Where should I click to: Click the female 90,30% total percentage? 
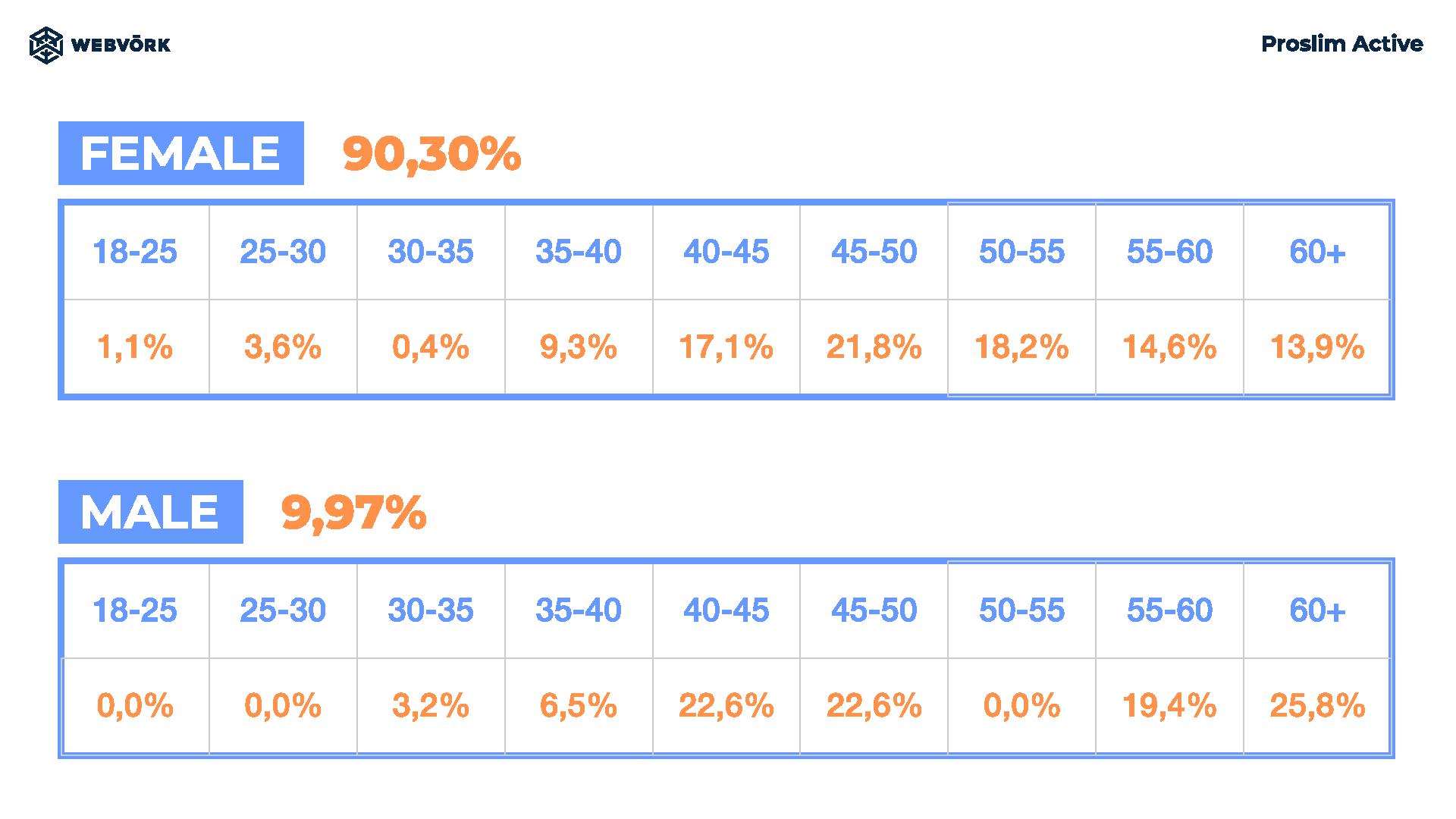point(431,154)
